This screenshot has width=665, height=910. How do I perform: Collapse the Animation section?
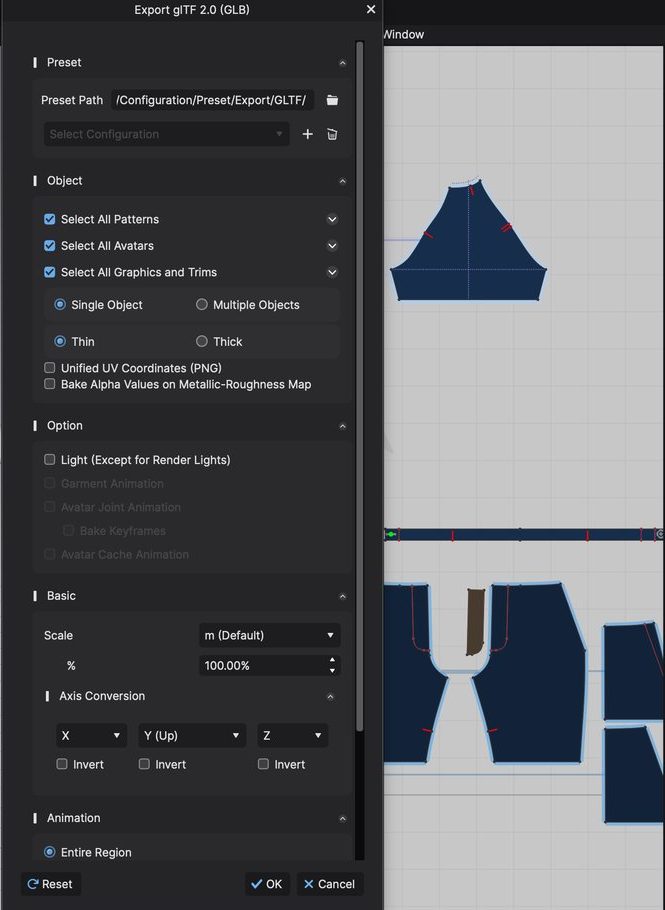click(x=342, y=818)
